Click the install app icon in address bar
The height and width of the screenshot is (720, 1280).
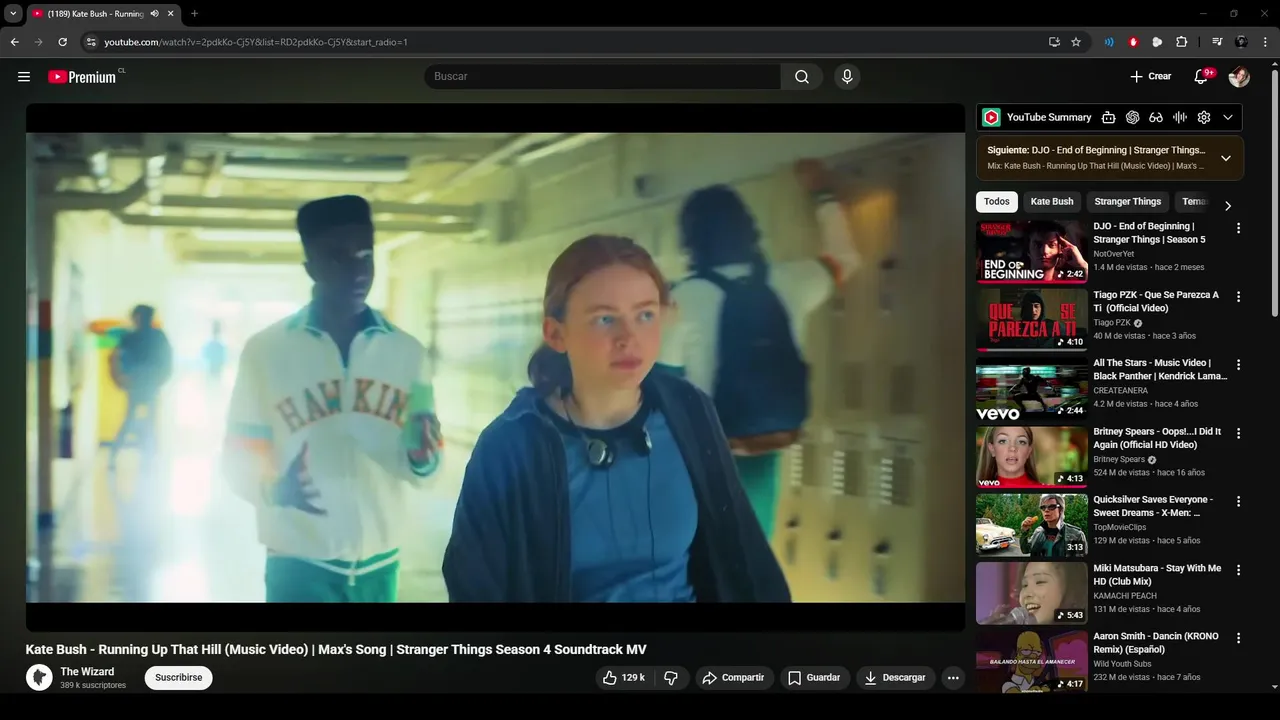click(x=1054, y=42)
